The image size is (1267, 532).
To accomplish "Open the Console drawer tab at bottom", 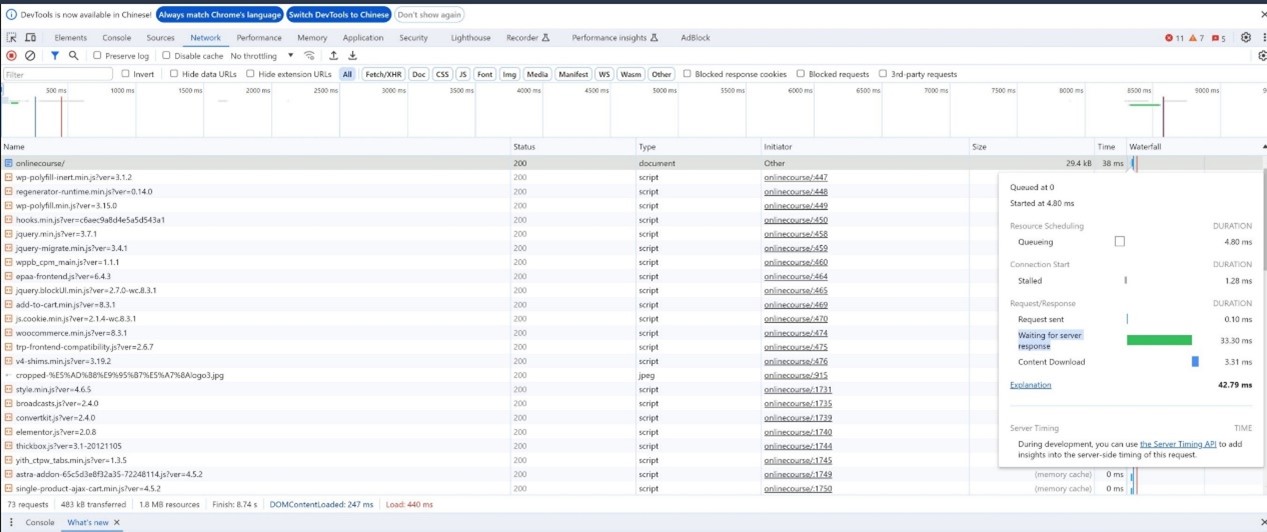I will (40, 523).
